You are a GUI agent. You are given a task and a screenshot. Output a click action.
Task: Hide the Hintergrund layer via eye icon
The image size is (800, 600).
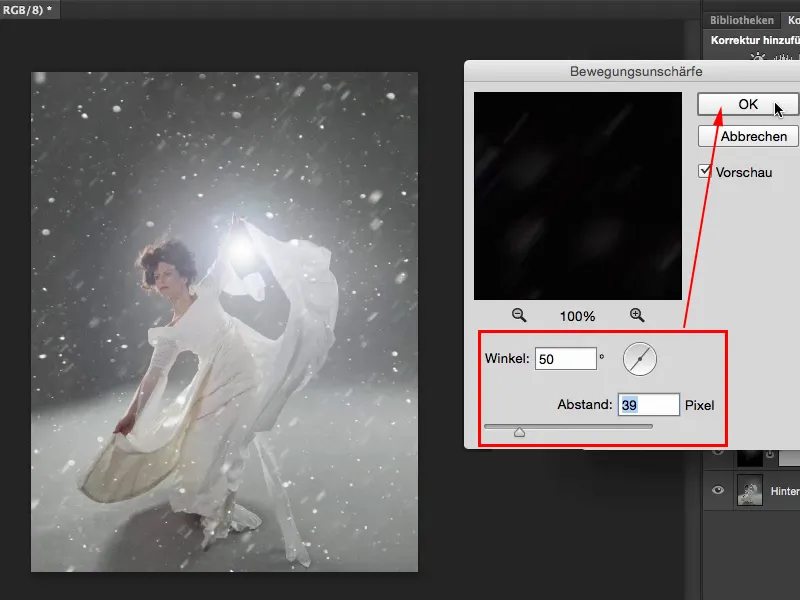(718, 490)
